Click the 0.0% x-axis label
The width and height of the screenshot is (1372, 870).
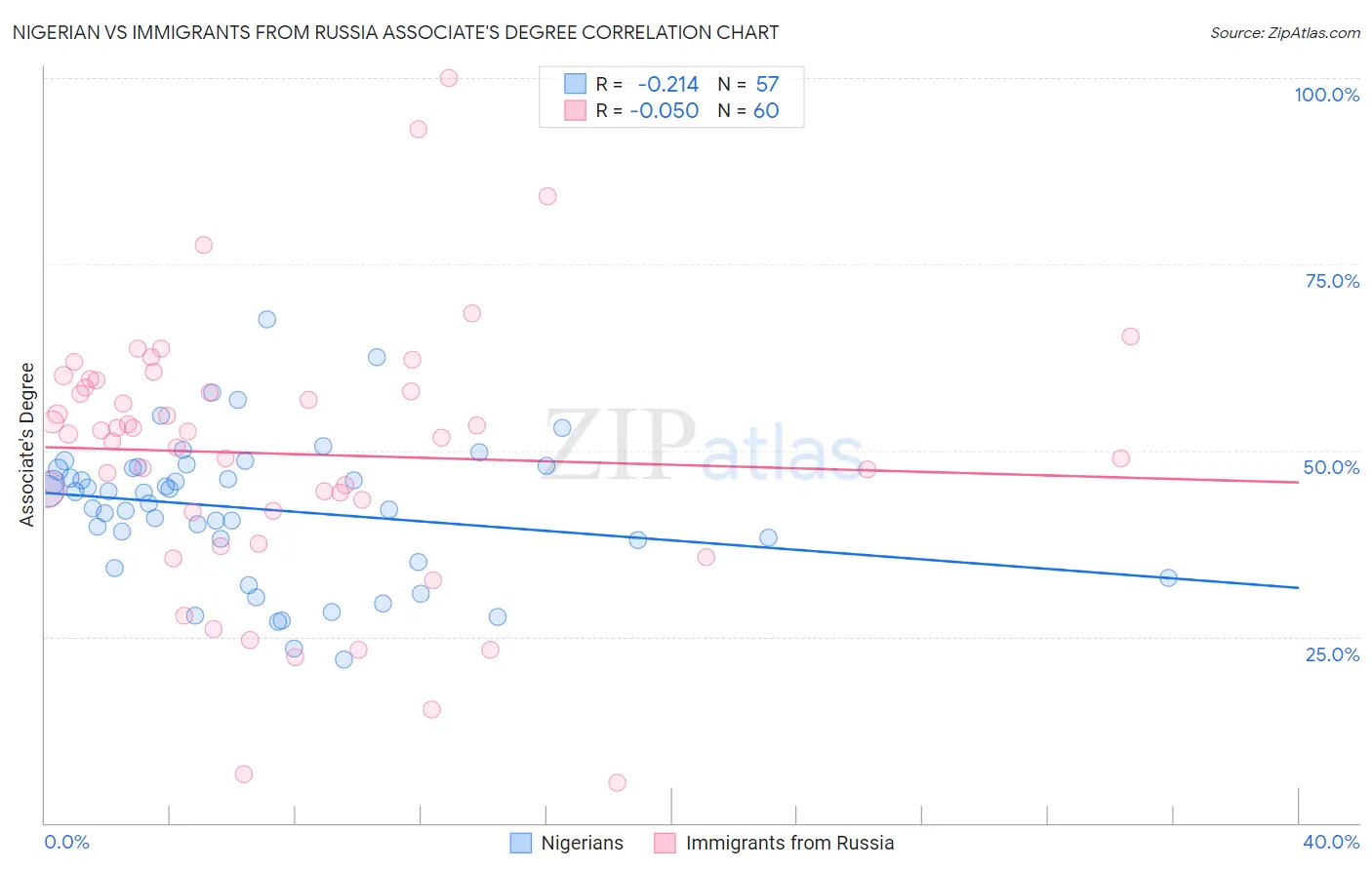[x=66, y=842]
